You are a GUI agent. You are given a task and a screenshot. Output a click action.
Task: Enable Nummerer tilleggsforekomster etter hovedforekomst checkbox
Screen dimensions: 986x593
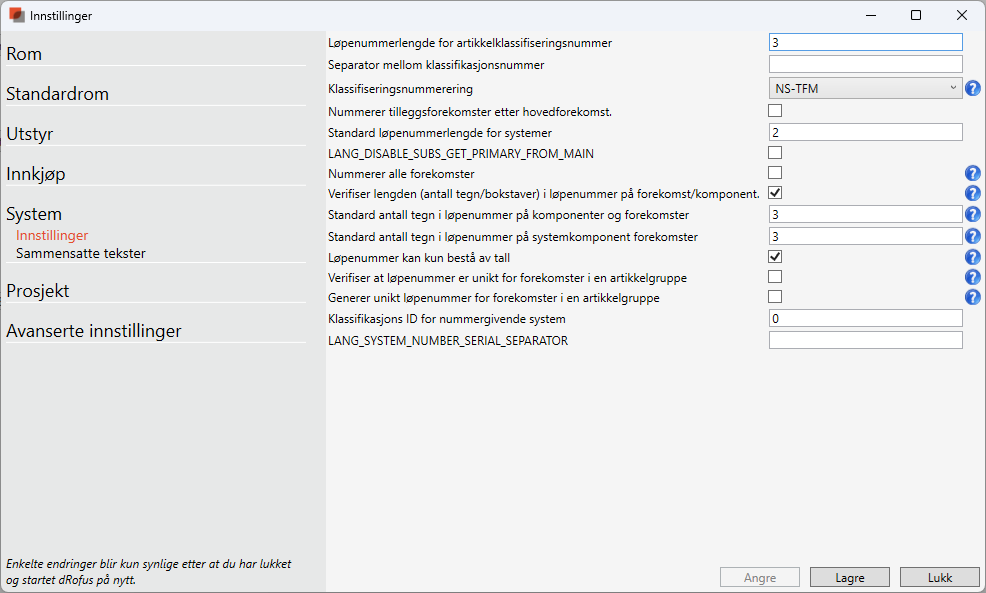point(775,111)
